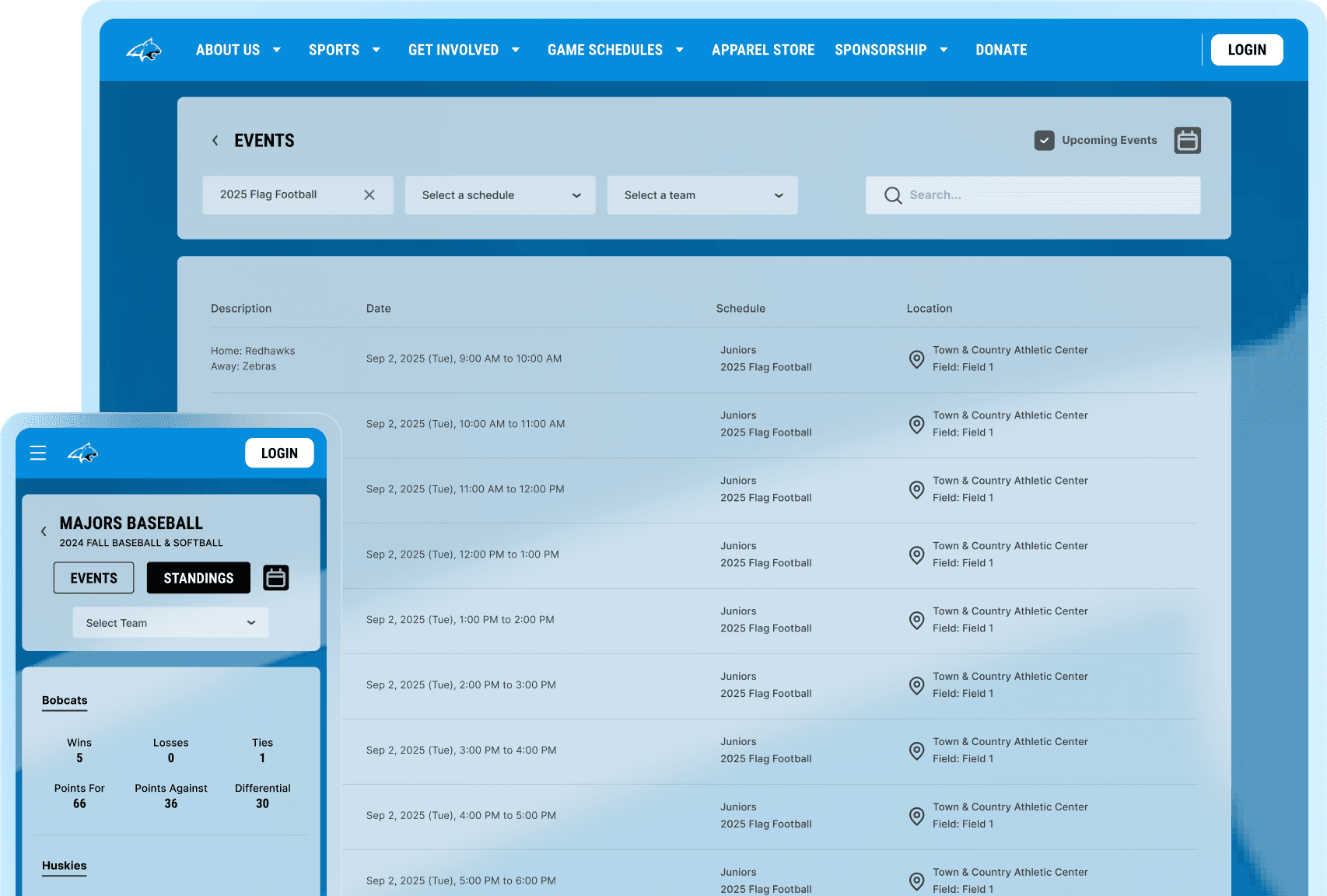The height and width of the screenshot is (896, 1327).
Task: Click the Date column header
Action: (x=379, y=309)
